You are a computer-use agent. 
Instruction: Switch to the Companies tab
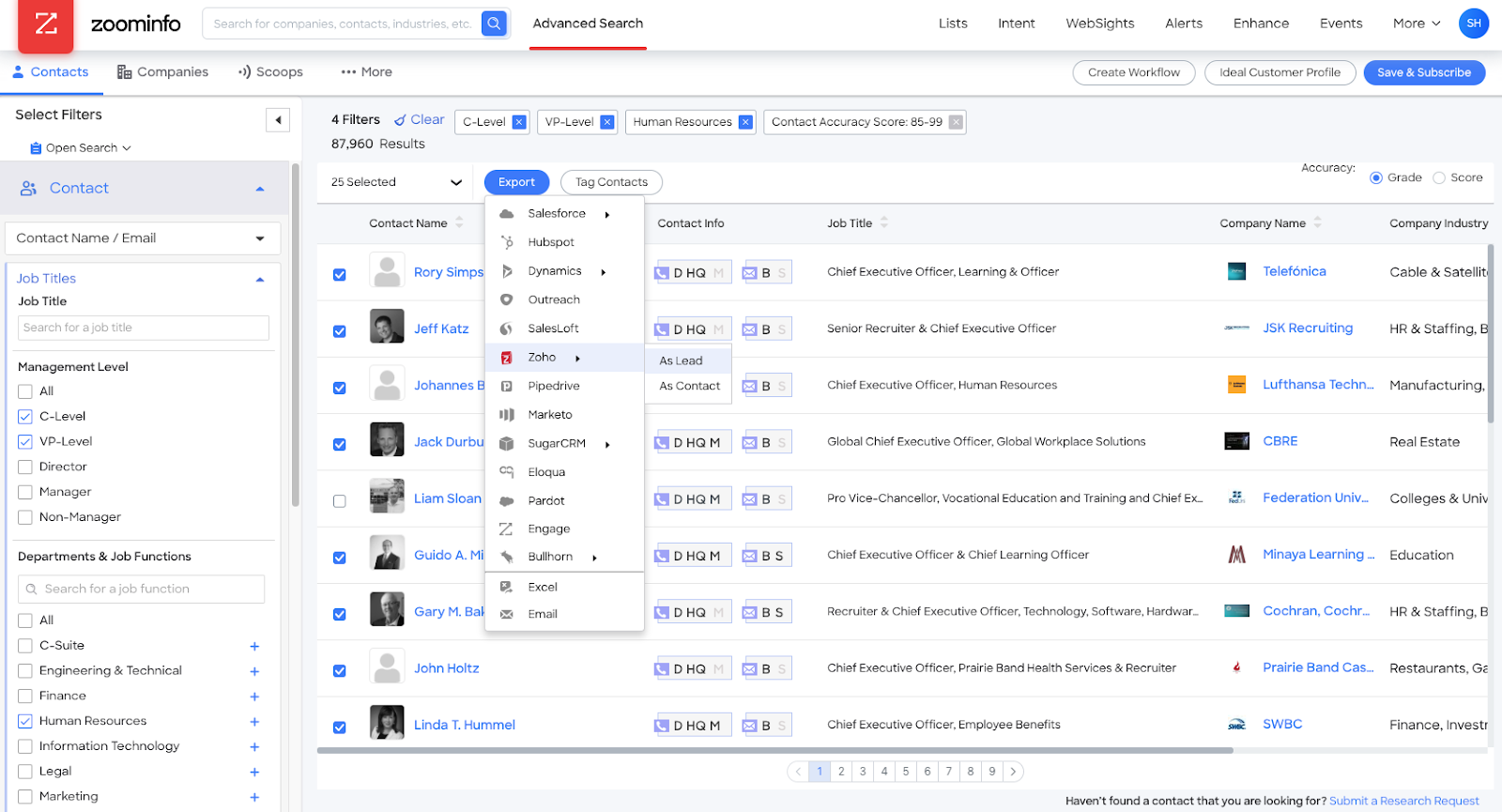pos(162,72)
